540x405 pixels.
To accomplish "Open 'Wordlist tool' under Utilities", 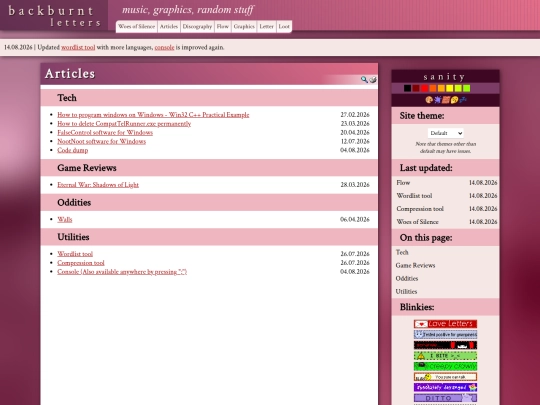I will [75, 254].
